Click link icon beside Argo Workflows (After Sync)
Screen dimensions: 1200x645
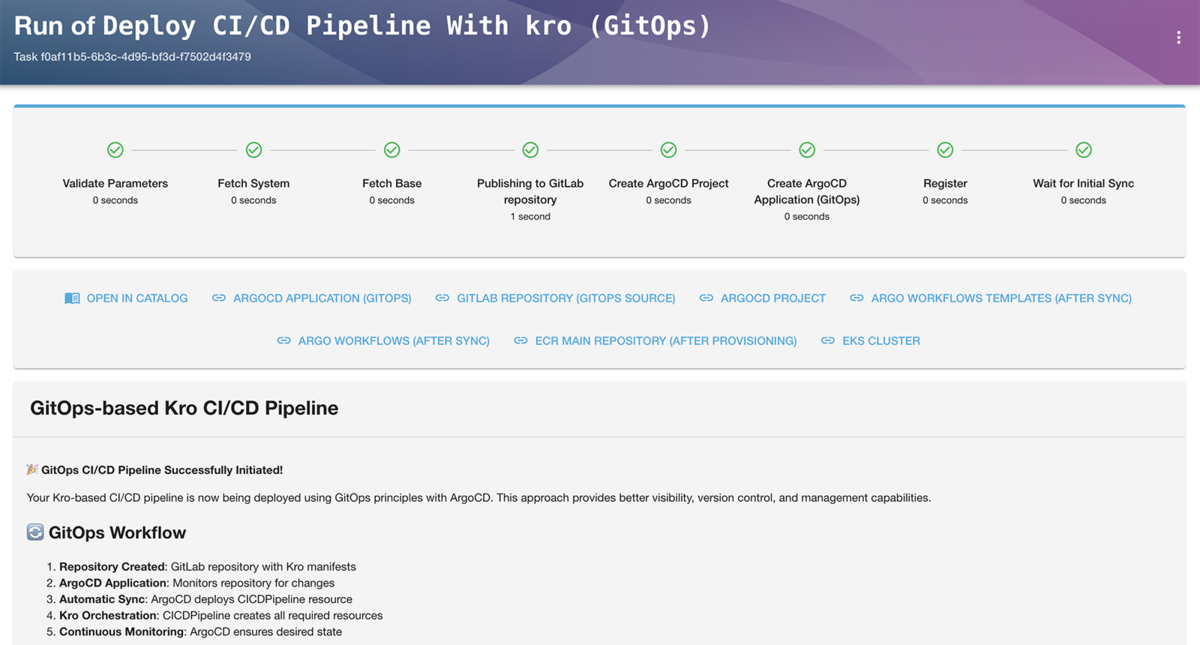click(284, 341)
